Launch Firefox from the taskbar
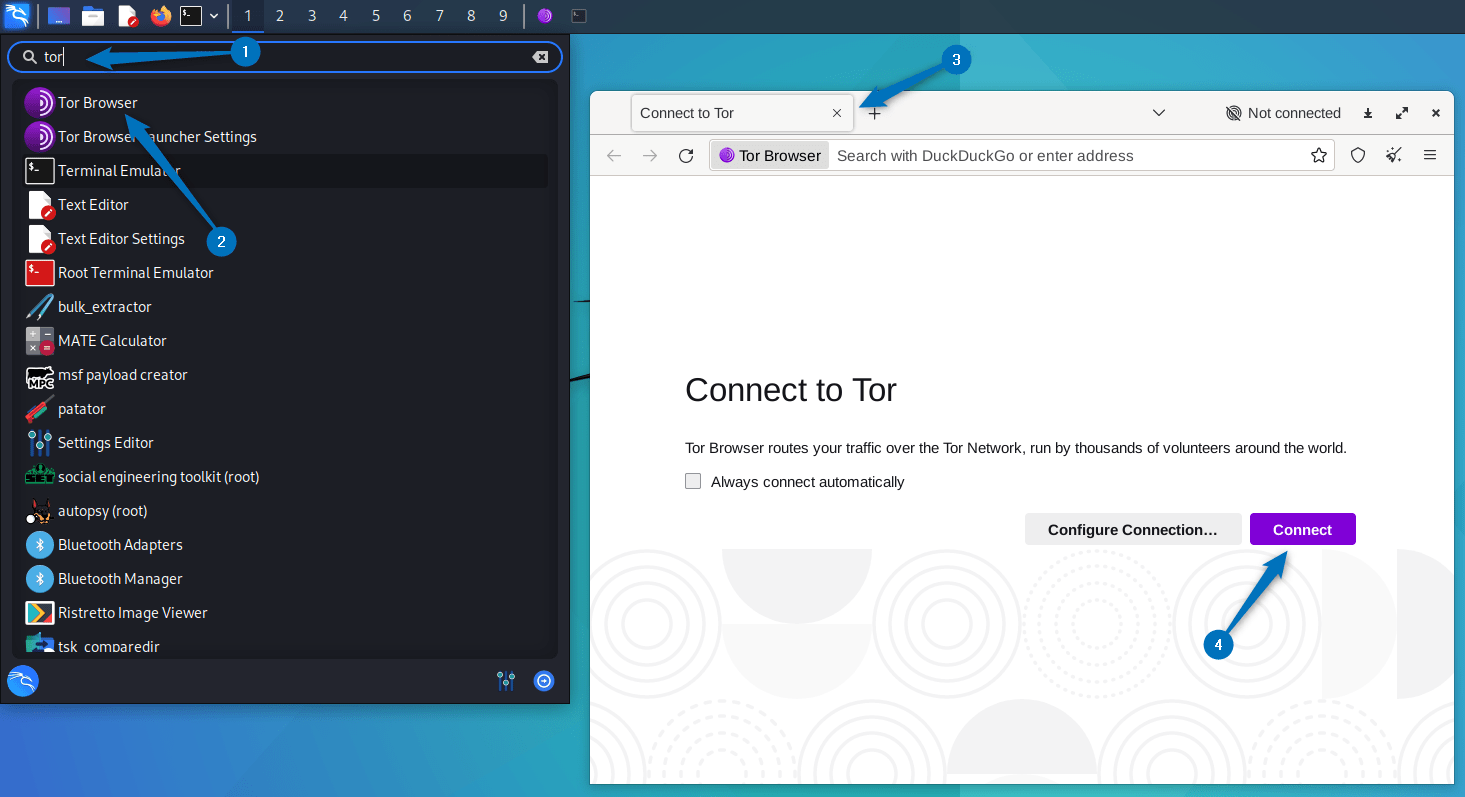Image resolution: width=1465 pixels, height=797 pixels. [x=161, y=15]
